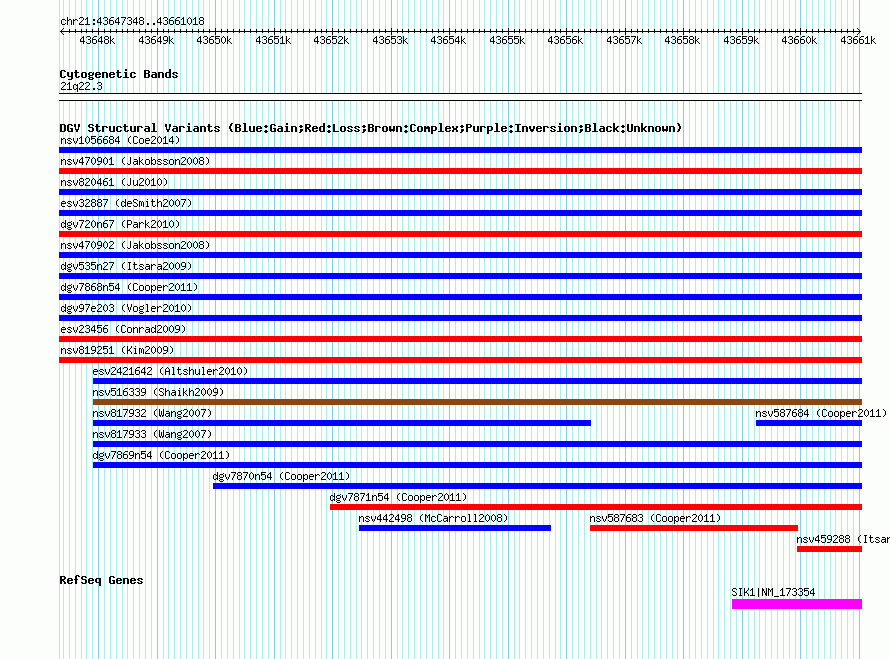Select the red nsv587683 loss bar
This screenshot has height=659, width=890.
[694, 528]
